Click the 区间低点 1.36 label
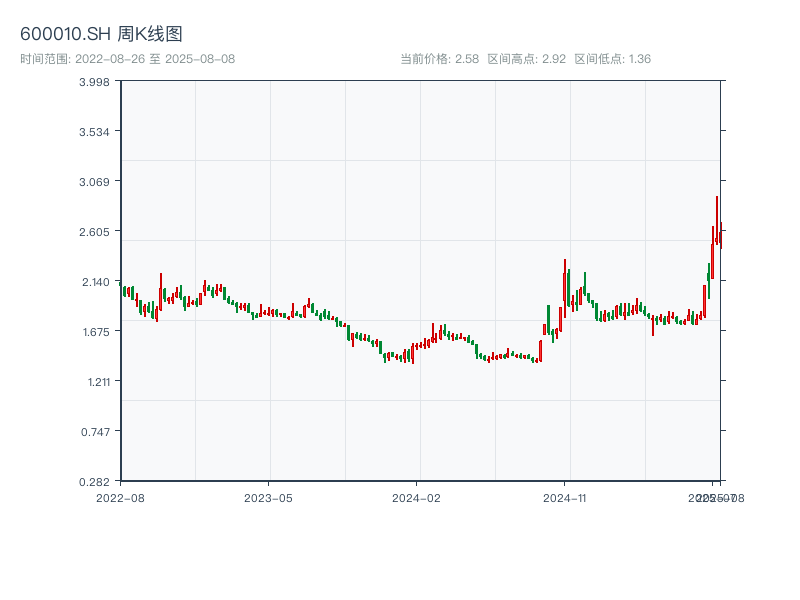Image resolution: width=800 pixels, height=600 pixels. [x=613, y=59]
